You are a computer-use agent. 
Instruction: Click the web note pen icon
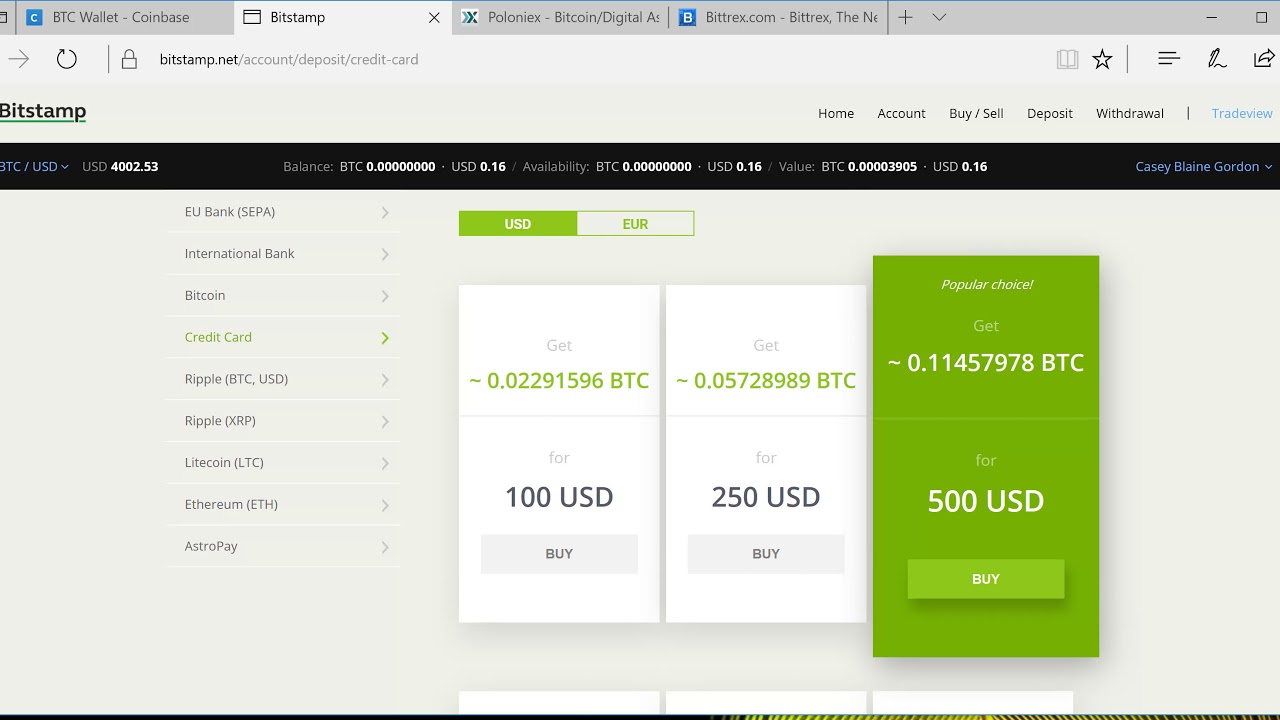point(1217,59)
